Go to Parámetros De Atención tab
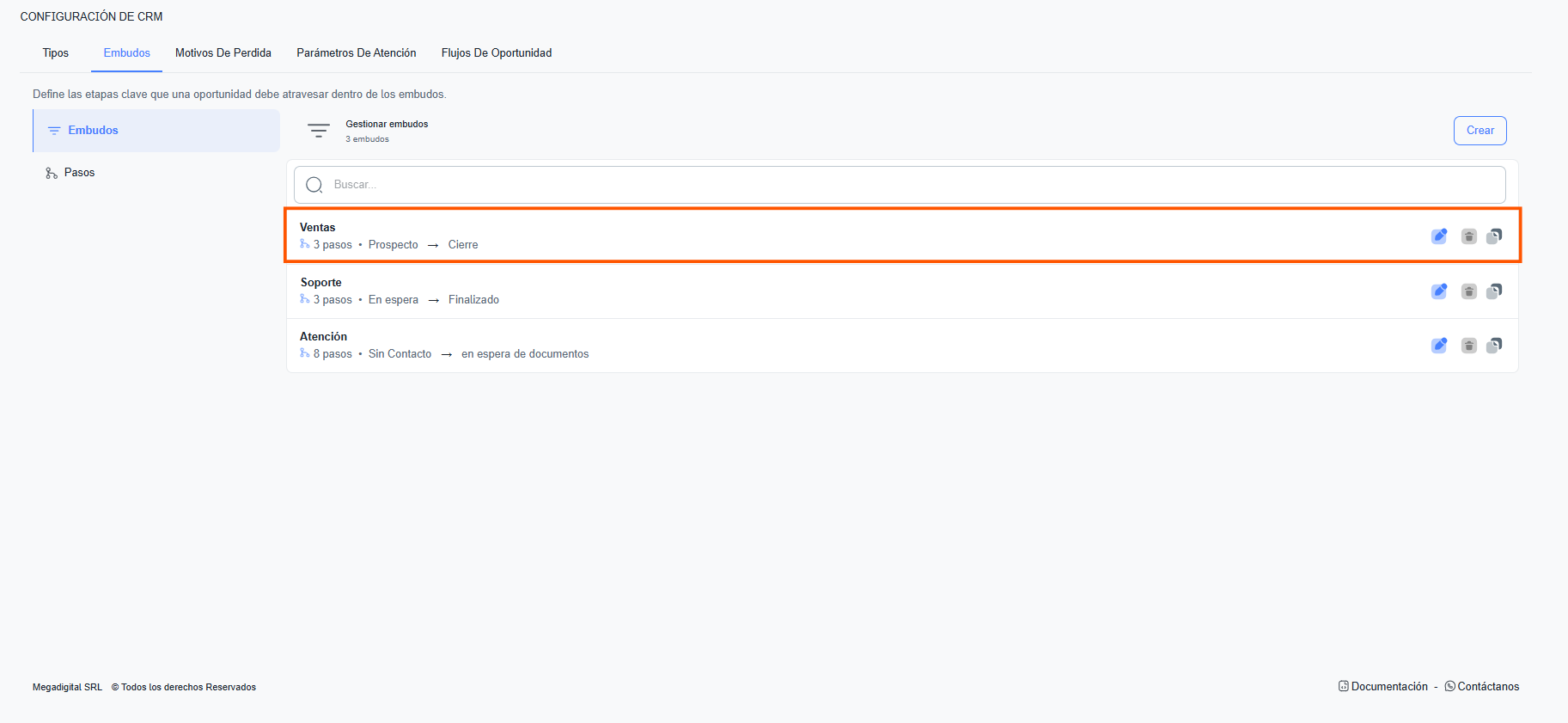The width and height of the screenshot is (1568, 723). [x=357, y=53]
